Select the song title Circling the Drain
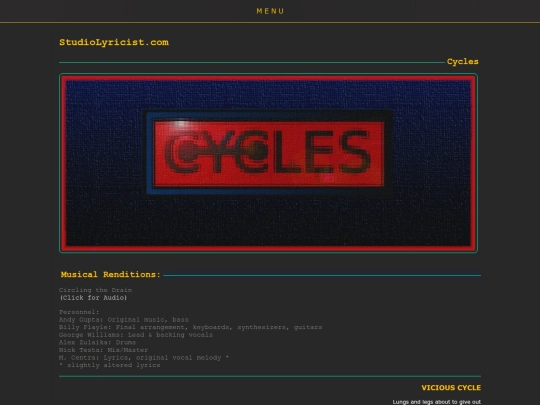Screen dimensions: 540x405 95,290
